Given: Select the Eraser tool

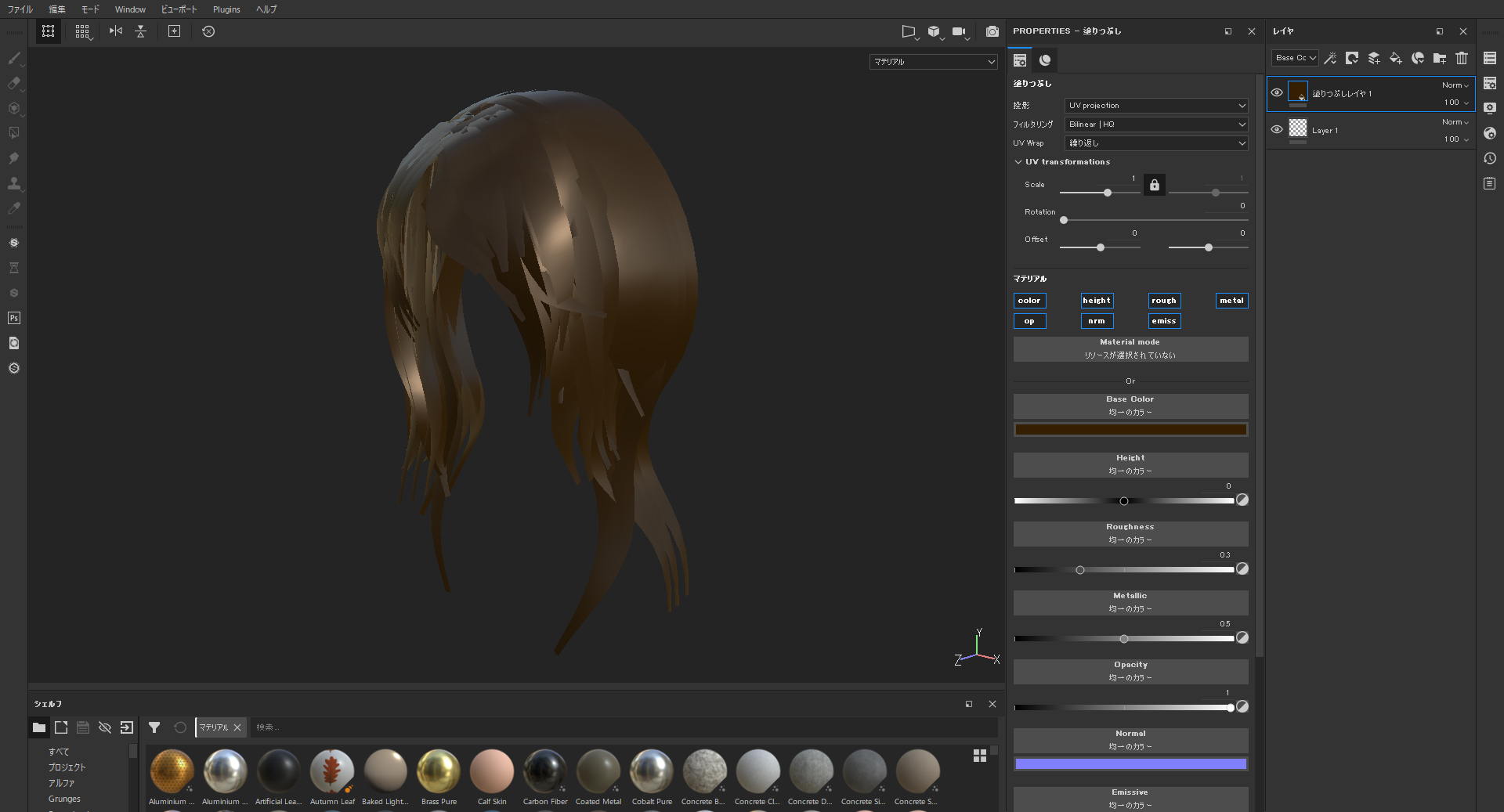Looking at the screenshot, I should pyautogui.click(x=14, y=84).
